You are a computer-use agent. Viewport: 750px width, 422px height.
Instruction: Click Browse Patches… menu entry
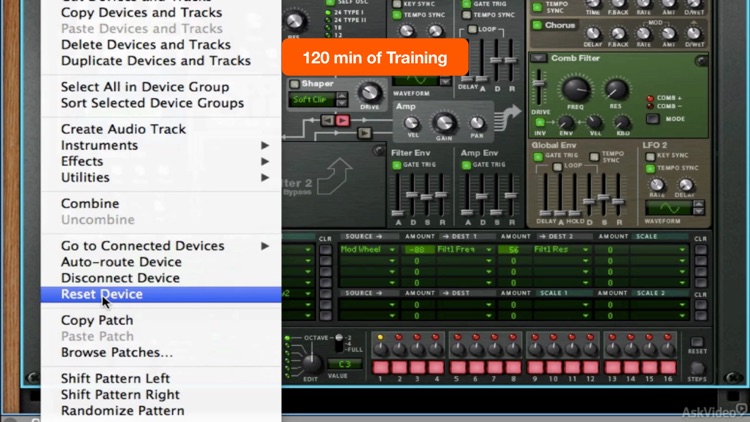click(116, 352)
